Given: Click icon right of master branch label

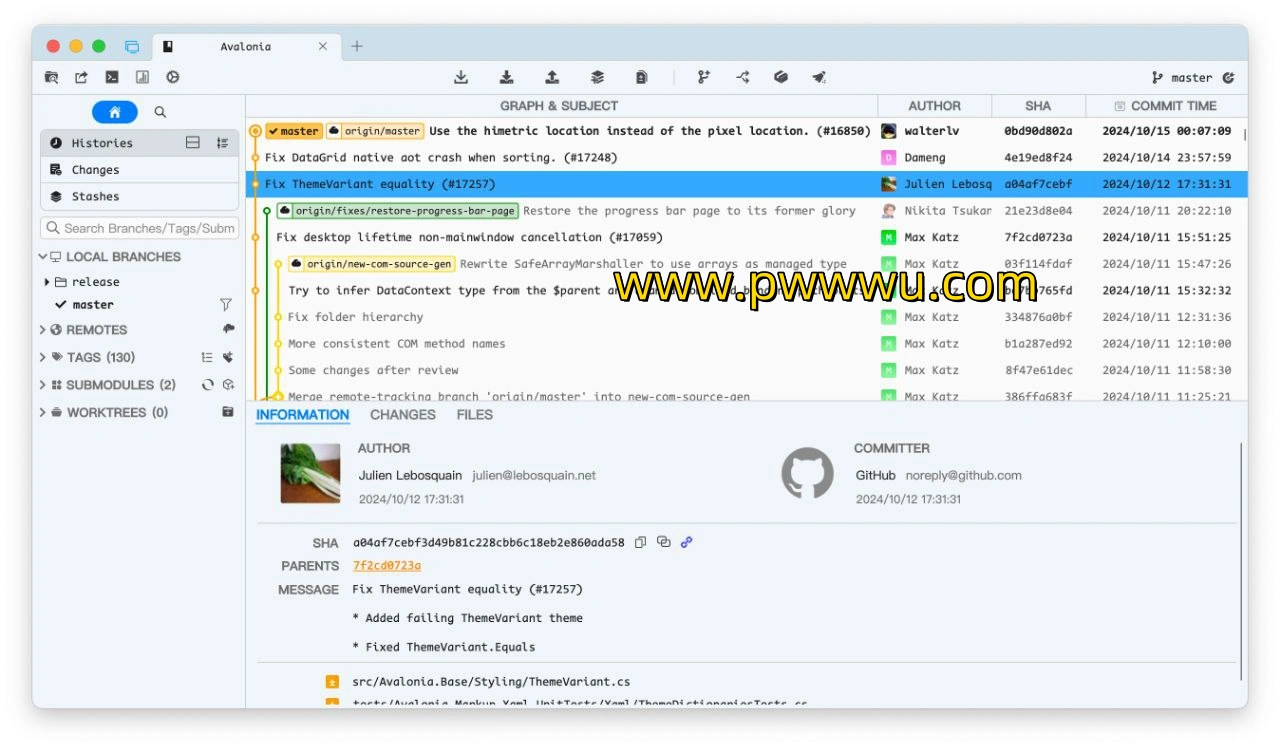Looking at the screenshot, I should coord(1228,77).
